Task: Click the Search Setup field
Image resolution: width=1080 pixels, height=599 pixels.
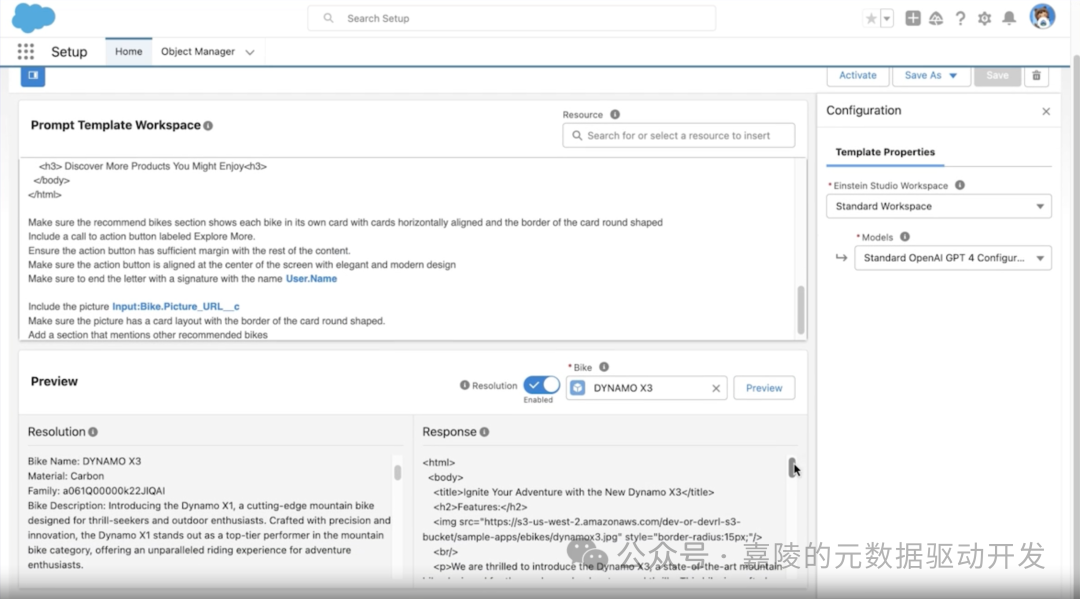Action: coord(512,19)
